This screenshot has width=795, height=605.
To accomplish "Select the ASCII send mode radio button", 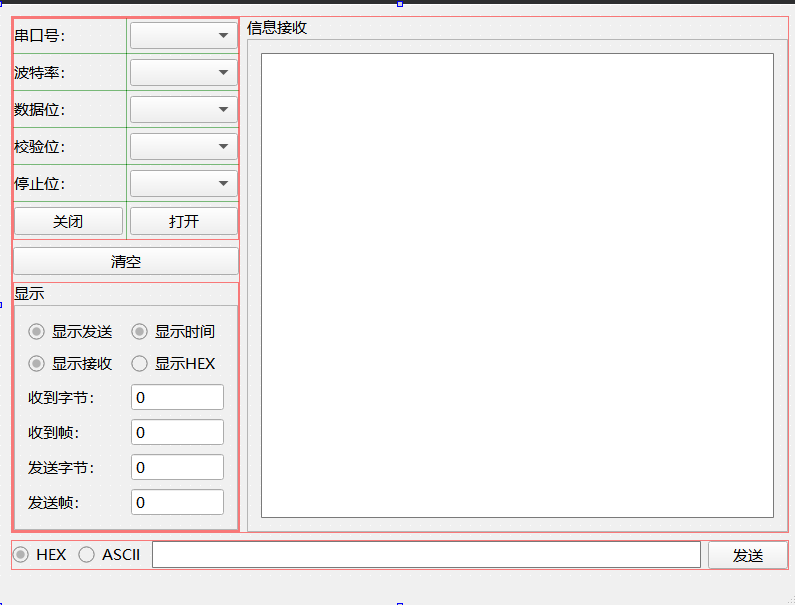I will [109, 555].
